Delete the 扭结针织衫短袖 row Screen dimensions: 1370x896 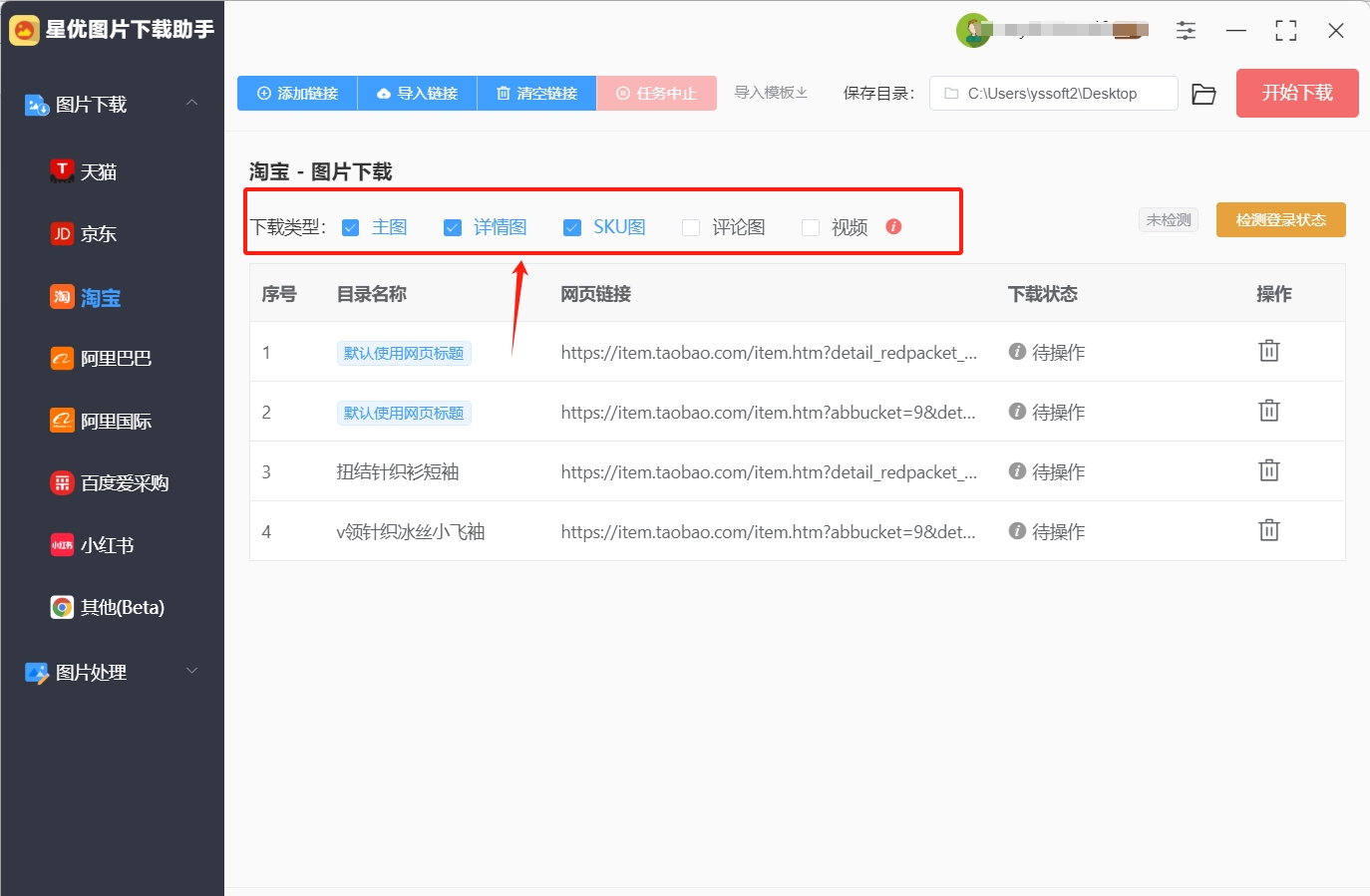point(1268,470)
